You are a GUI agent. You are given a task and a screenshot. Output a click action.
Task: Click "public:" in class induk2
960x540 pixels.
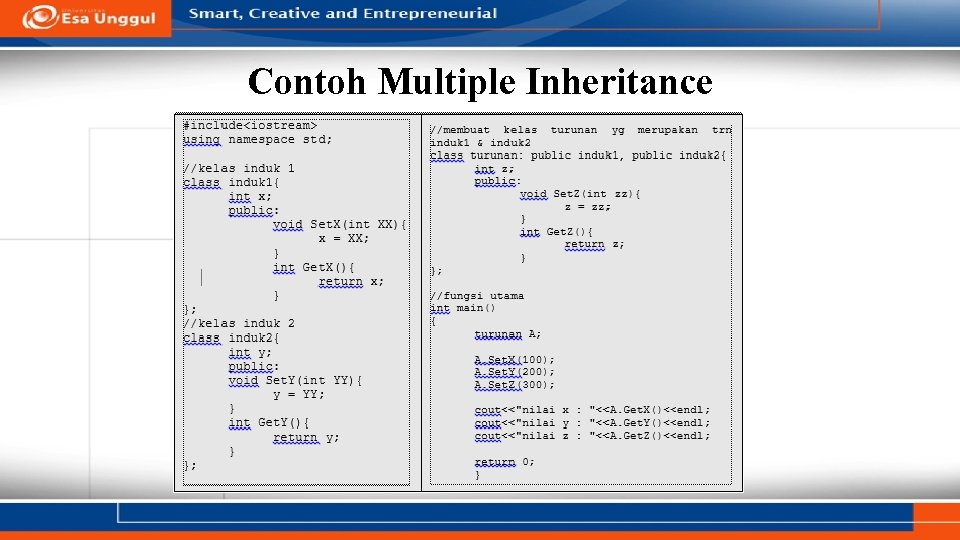point(253,367)
